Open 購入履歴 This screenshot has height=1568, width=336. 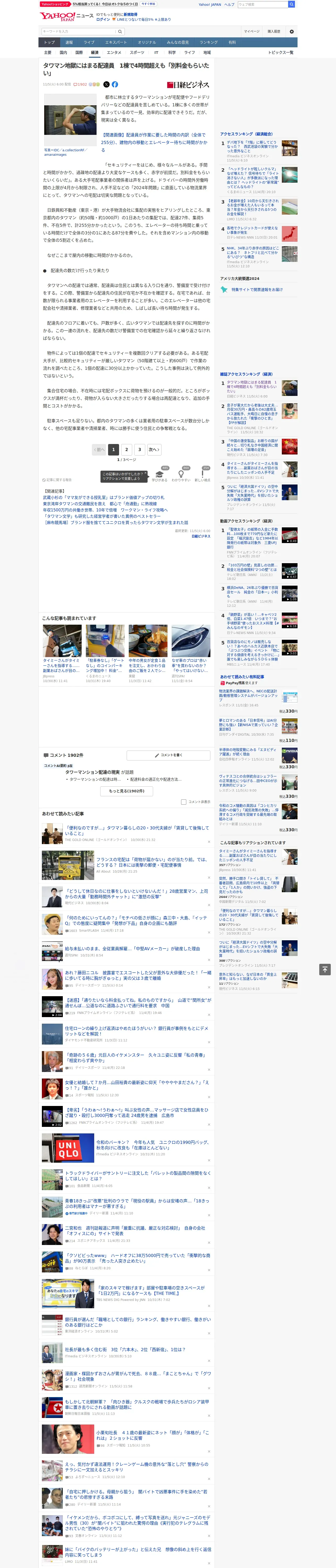coord(274,32)
